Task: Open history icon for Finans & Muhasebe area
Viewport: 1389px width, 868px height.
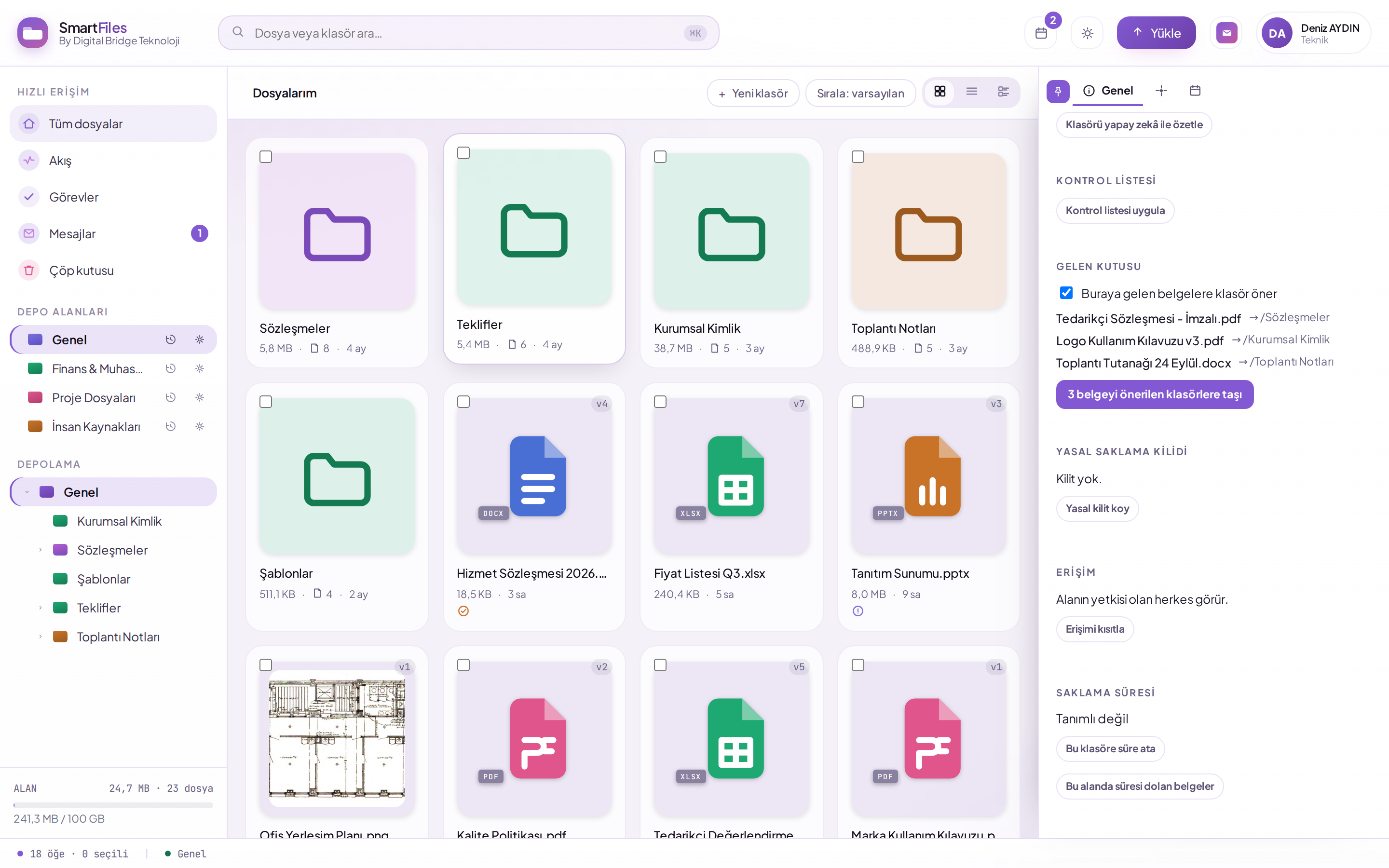Action: (x=170, y=368)
